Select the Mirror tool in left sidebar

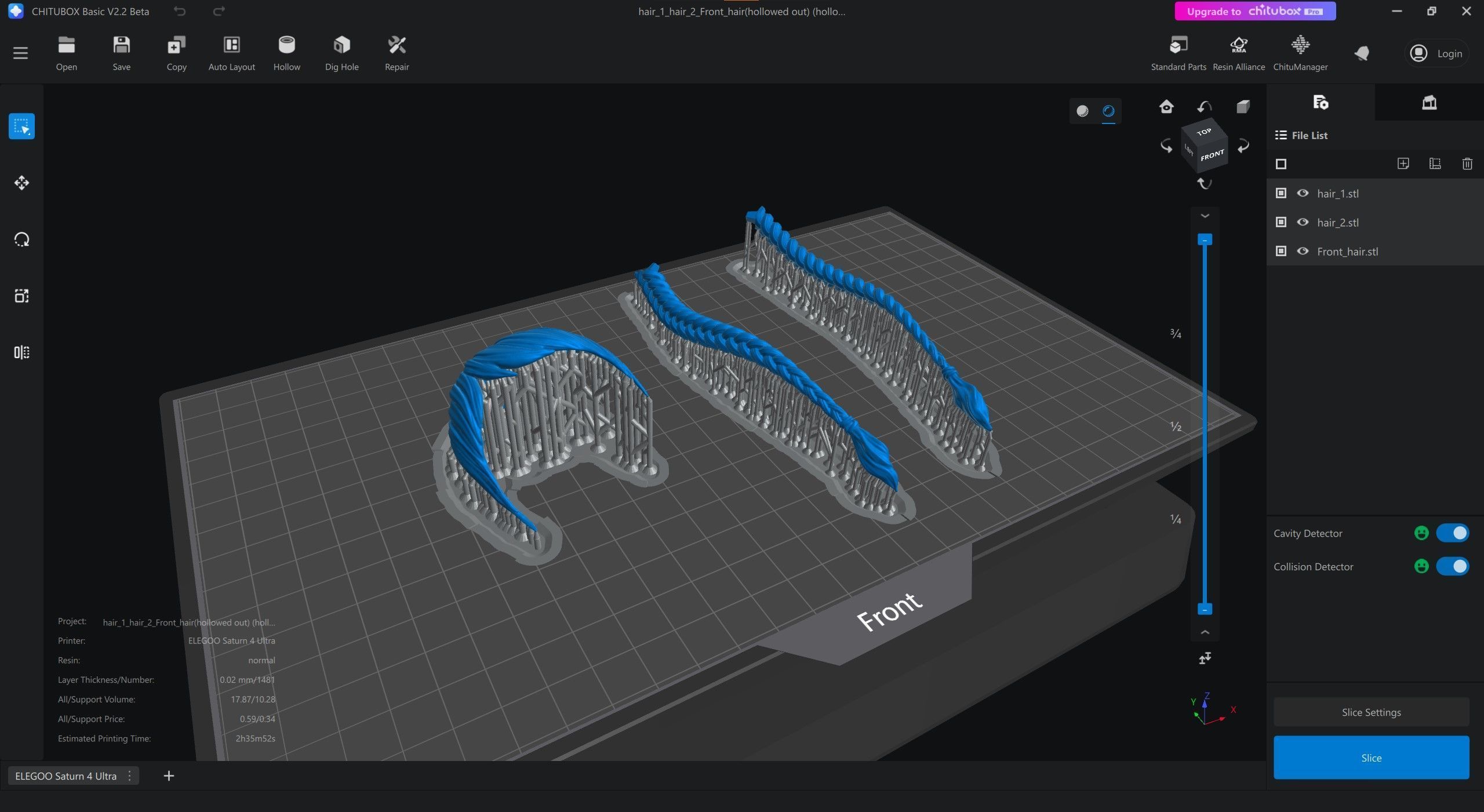[x=21, y=352]
